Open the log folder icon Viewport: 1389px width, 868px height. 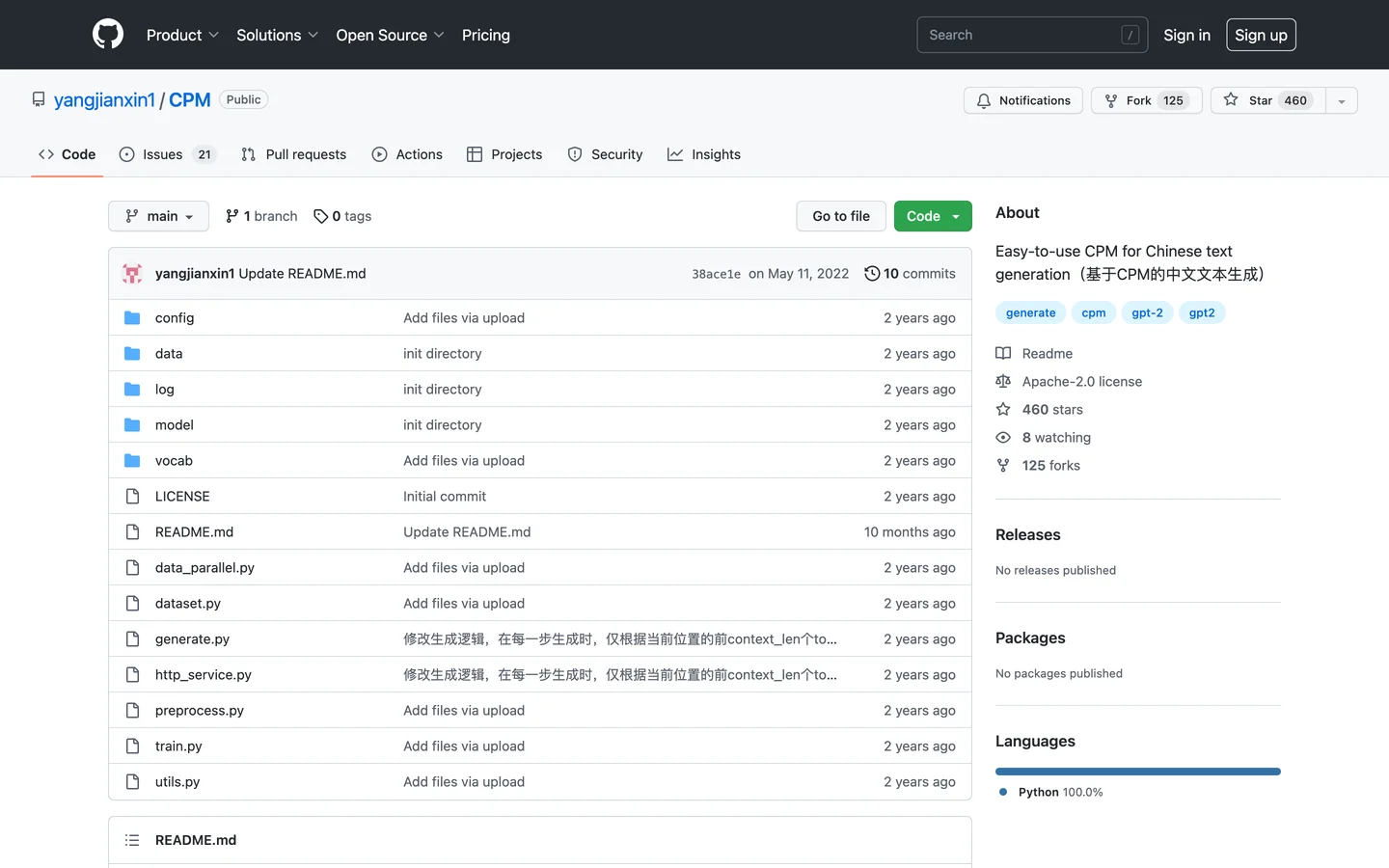click(x=132, y=389)
